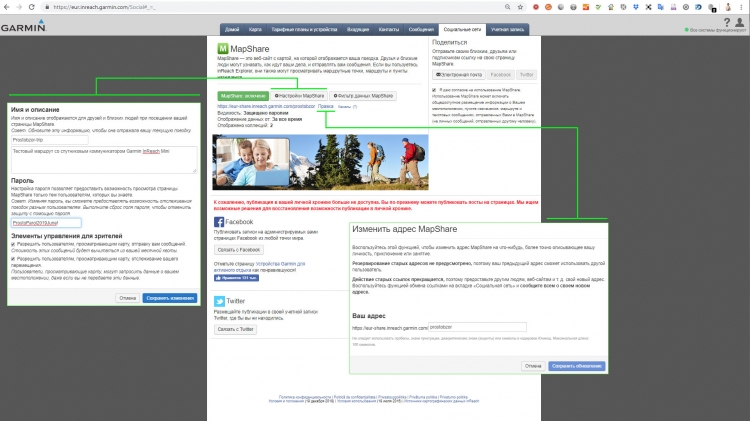
Task: Click Отмена in the change address dialog
Action: [533, 366]
